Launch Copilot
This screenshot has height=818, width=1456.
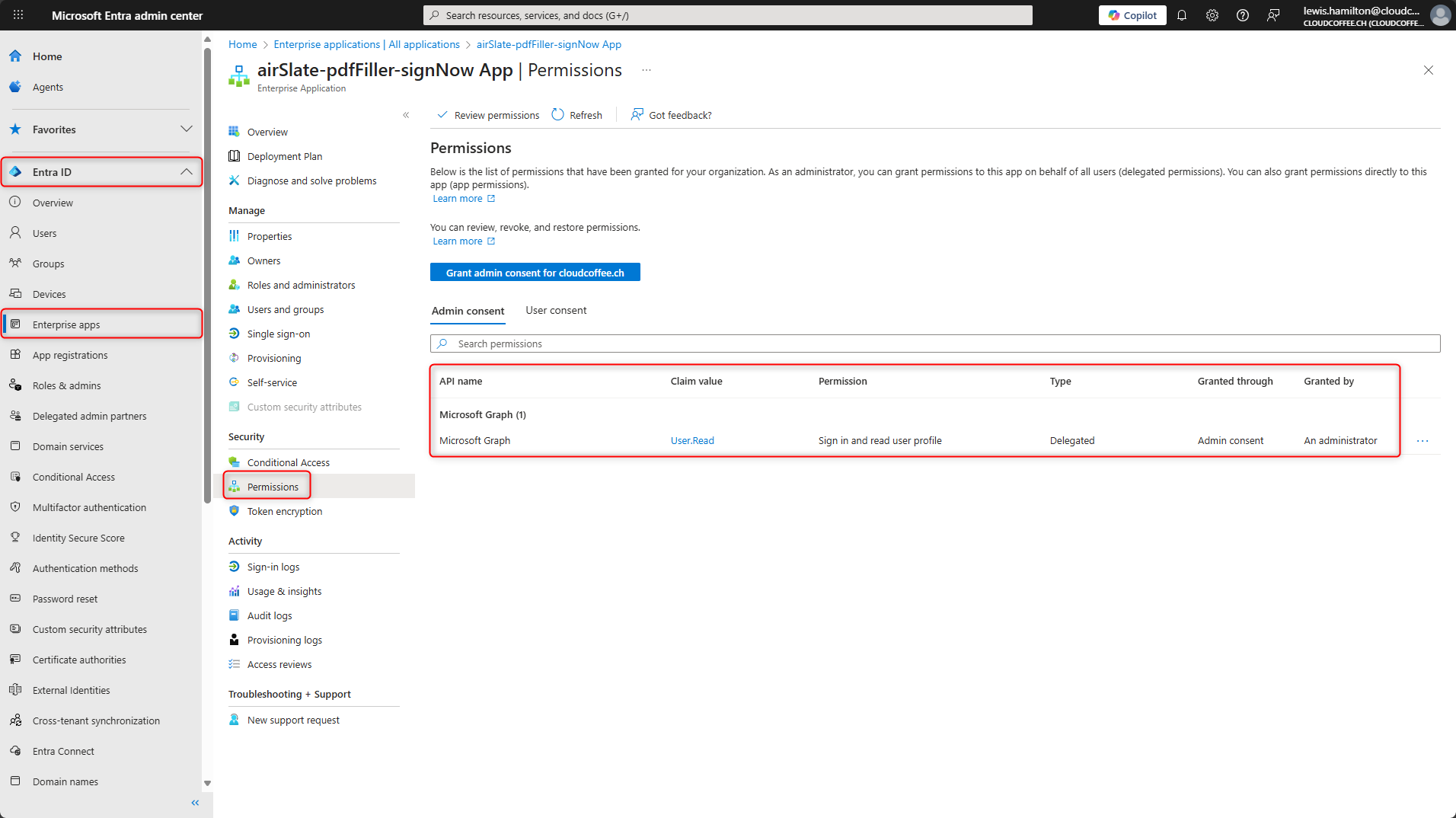click(1132, 15)
